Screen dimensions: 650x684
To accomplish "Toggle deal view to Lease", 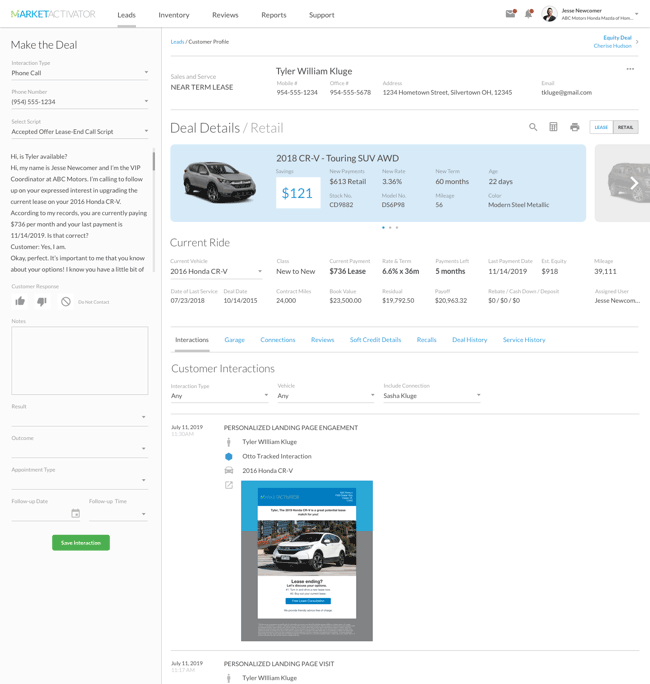I will point(601,127).
